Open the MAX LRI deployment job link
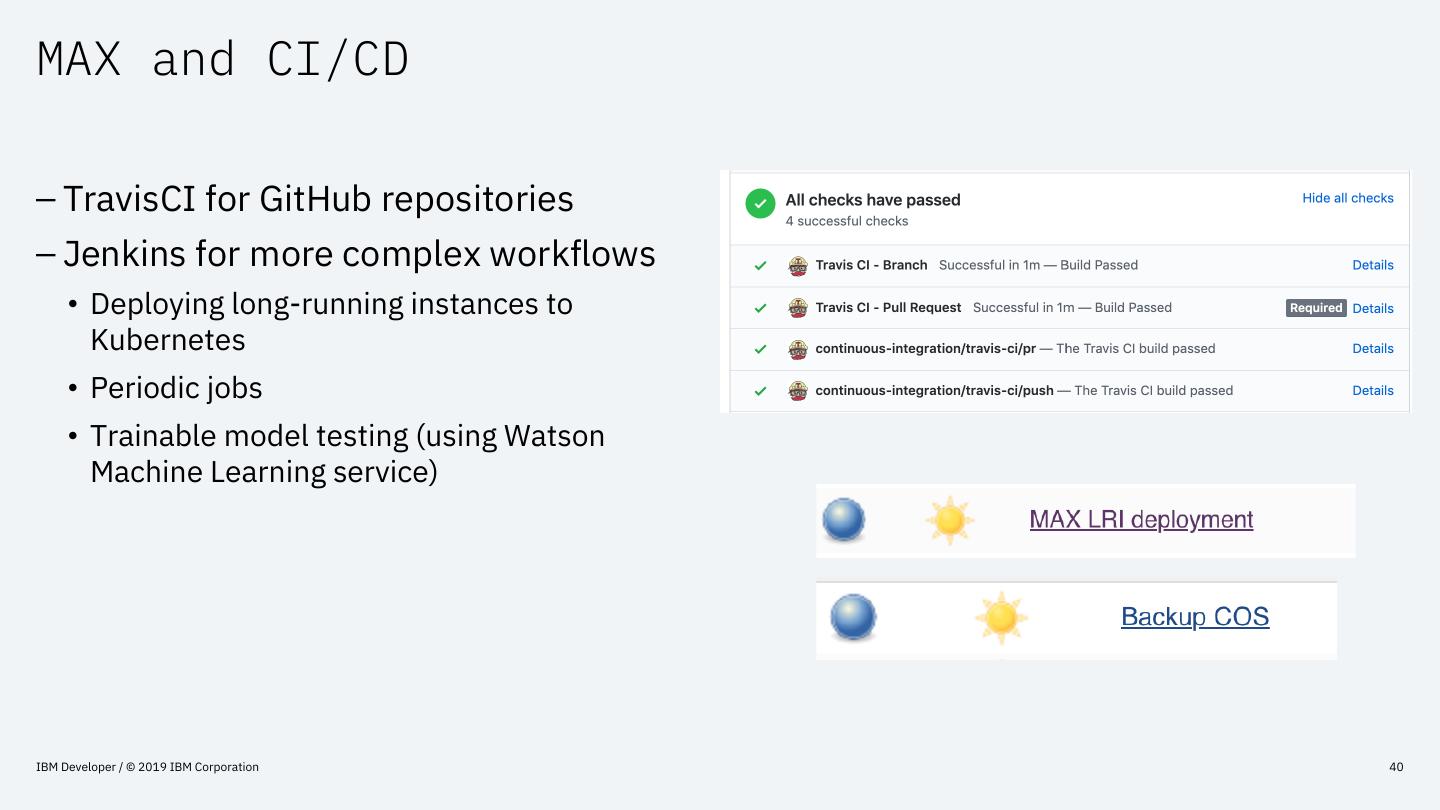Screen dimensions: 1440x810 click(1141, 520)
